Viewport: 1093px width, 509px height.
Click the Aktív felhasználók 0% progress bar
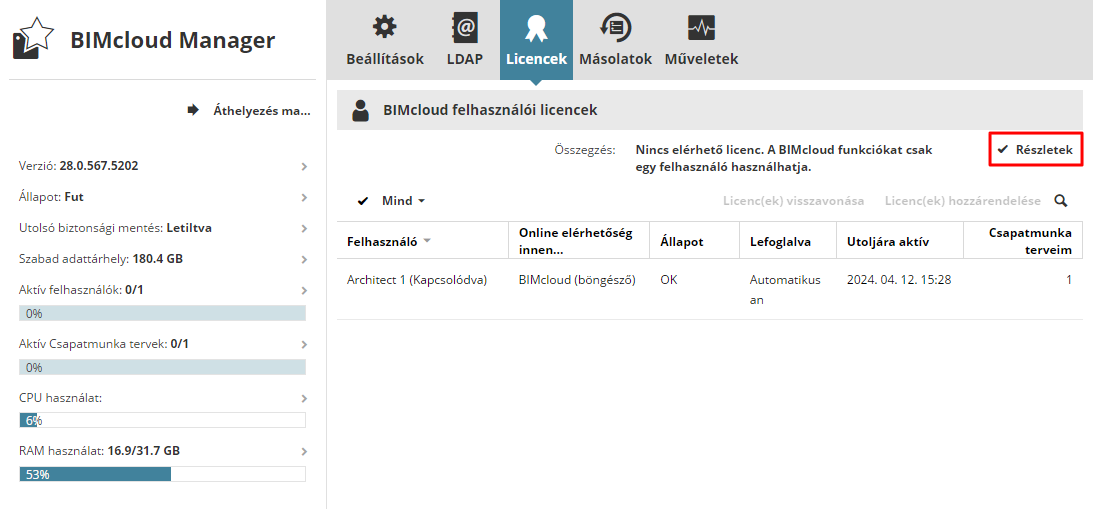(162, 313)
